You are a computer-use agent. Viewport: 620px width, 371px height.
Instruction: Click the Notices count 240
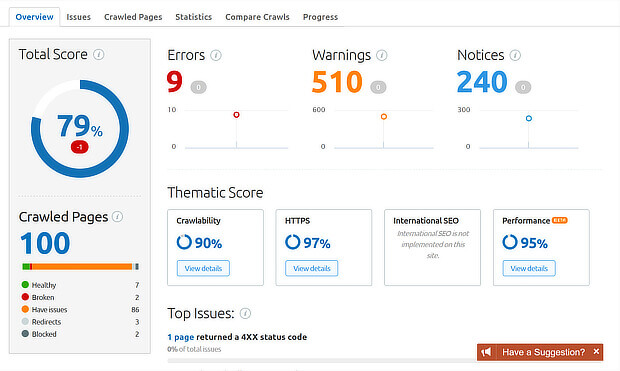[x=482, y=82]
